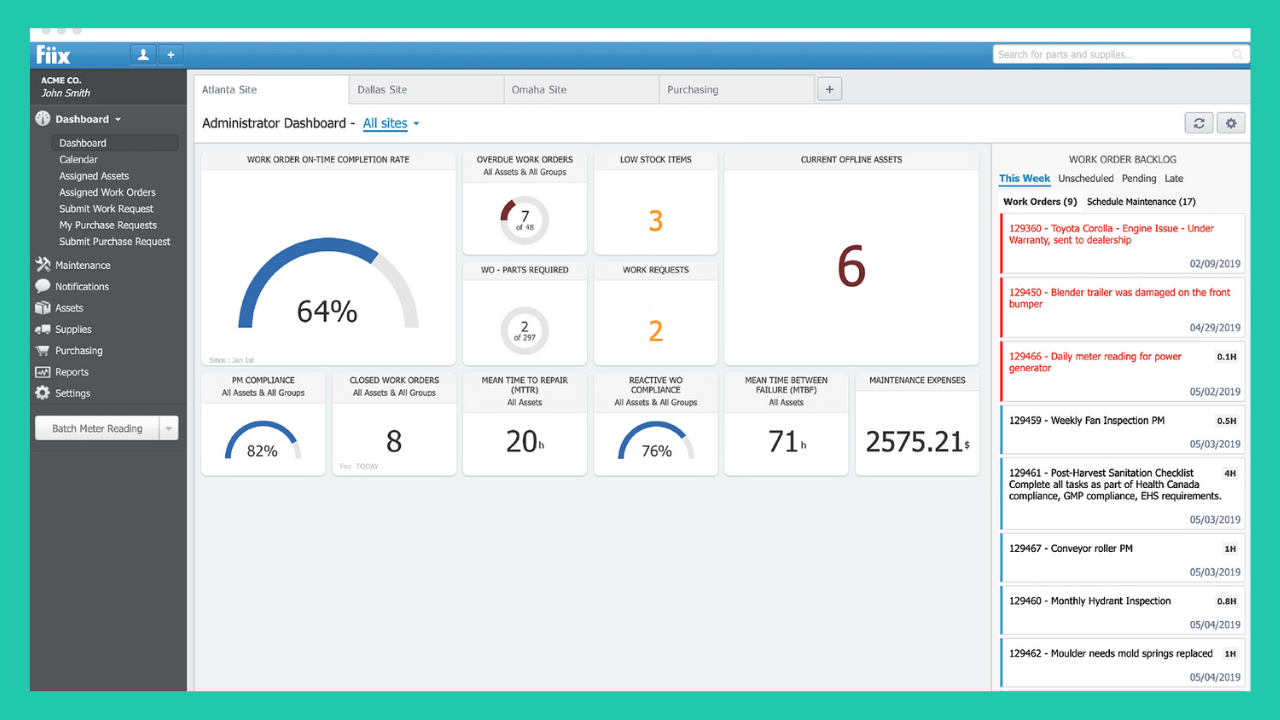Screen dimensions: 1280x720
Task: Click the plus icon next to profile
Action: (170, 54)
